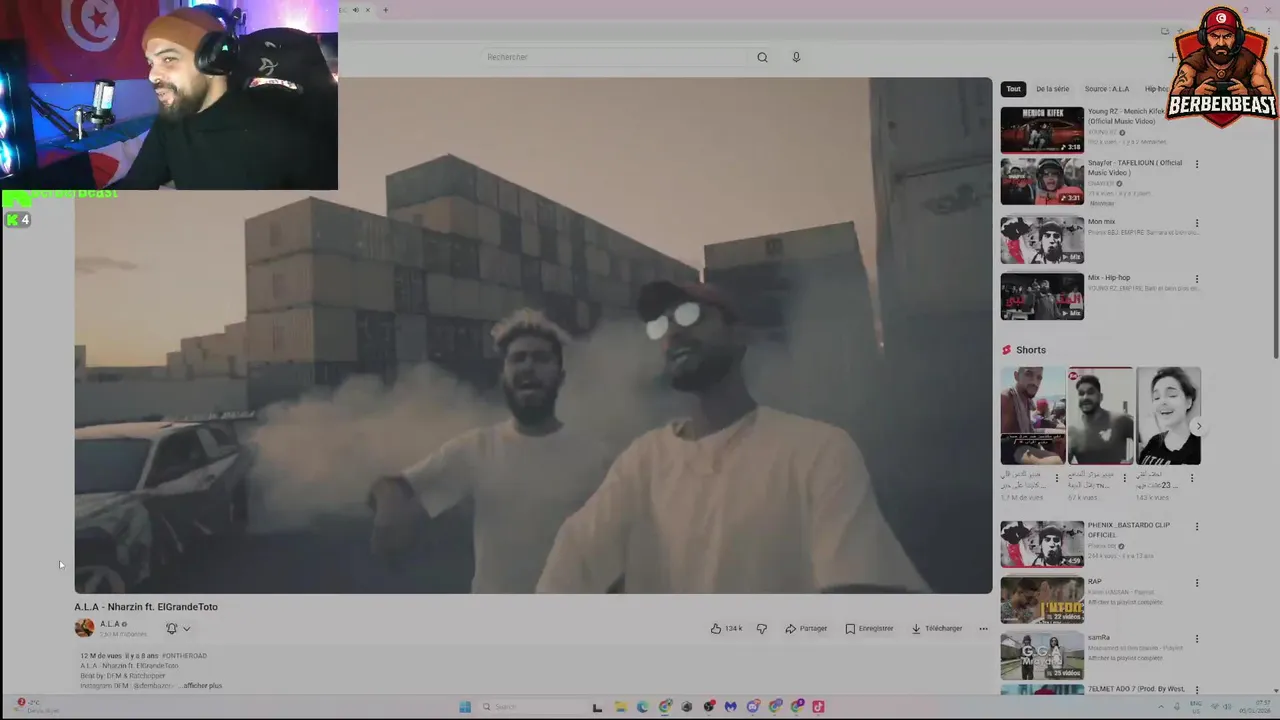The height and width of the screenshot is (720, 1280).
Task: Activate voice search microphone icon
Action: [x=796, y=57]
